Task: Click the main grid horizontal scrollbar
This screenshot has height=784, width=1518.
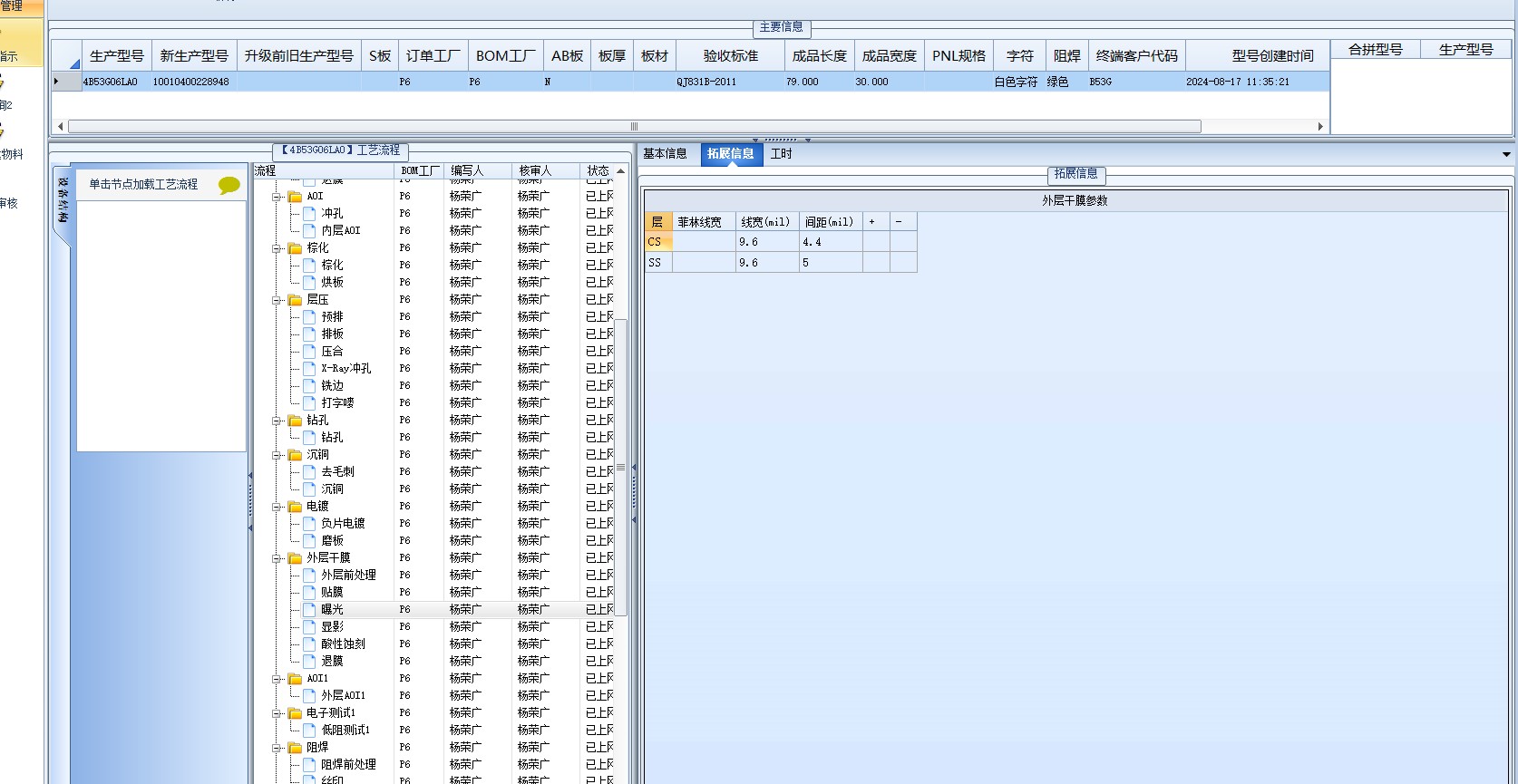Action: [x=634, y=127]
